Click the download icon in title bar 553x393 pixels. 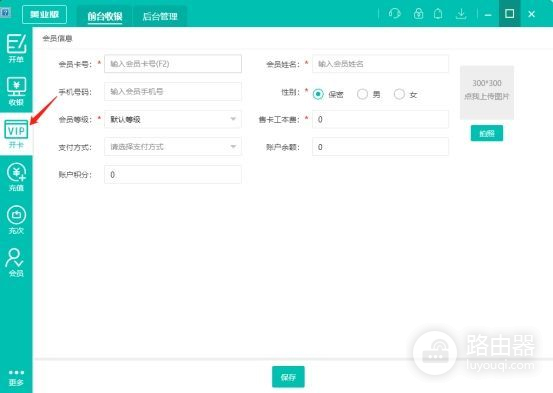click(x=461, y=14)
